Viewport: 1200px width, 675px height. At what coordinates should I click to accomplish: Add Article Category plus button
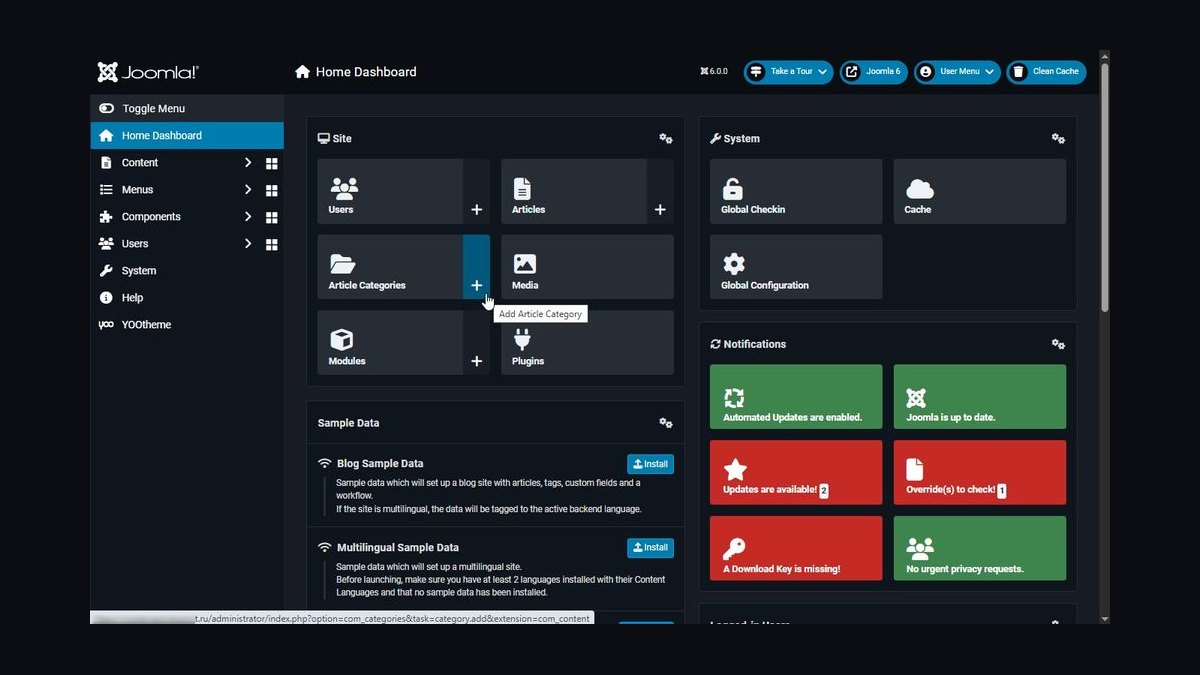click(477, 267)
